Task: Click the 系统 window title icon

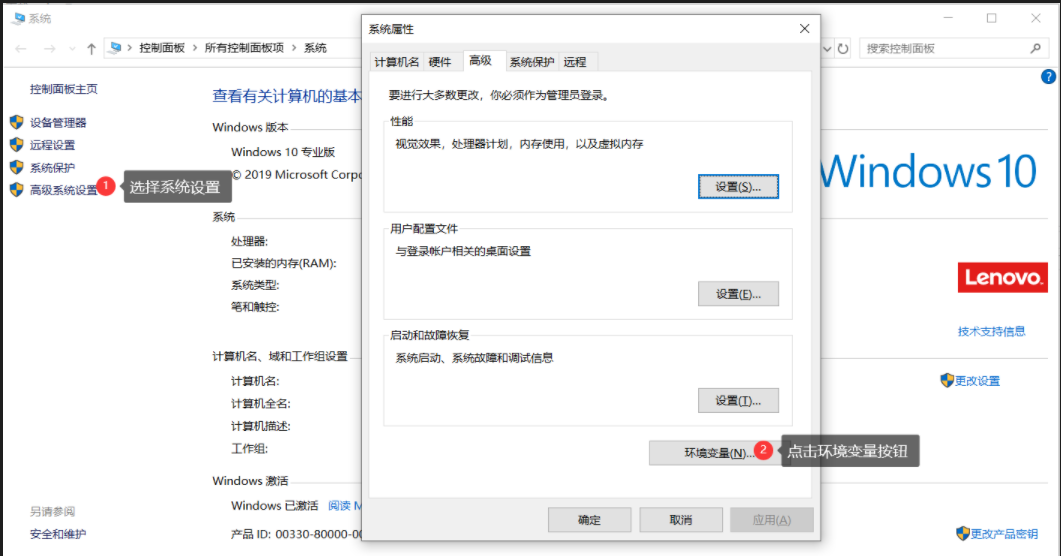Action: tap(18, 18)
